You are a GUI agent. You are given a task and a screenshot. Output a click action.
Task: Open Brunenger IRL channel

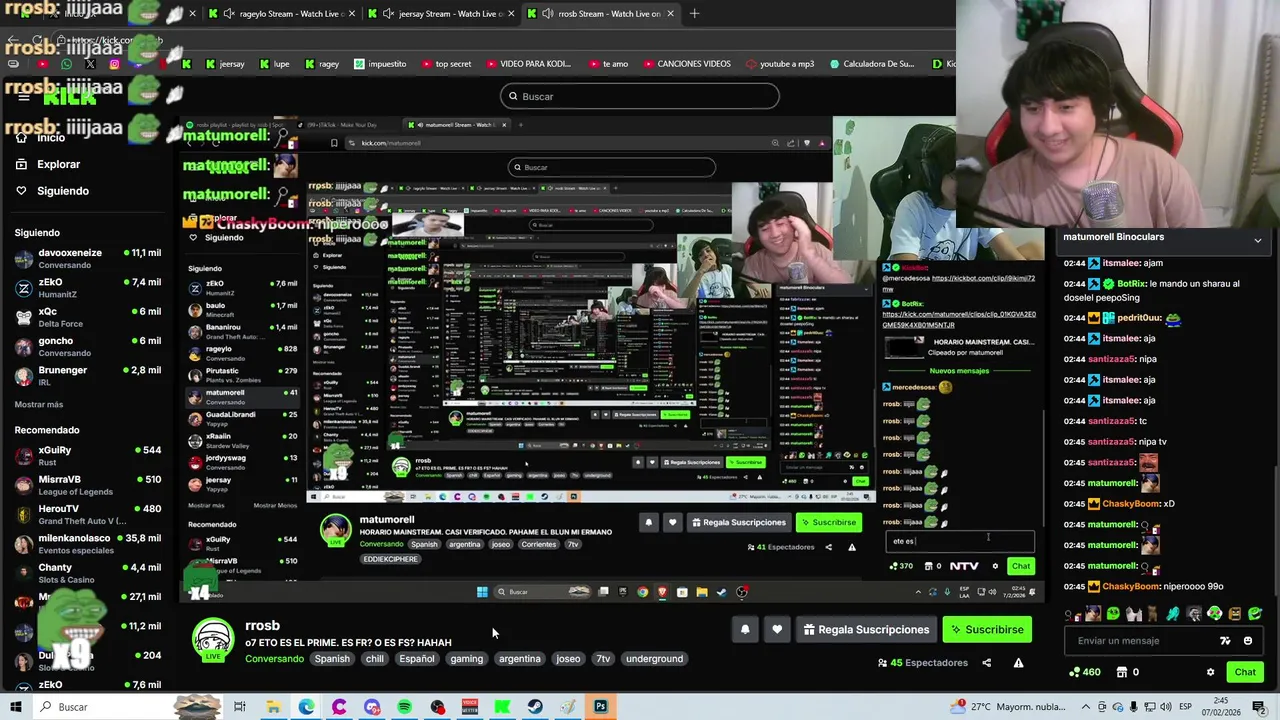(88, 375)
